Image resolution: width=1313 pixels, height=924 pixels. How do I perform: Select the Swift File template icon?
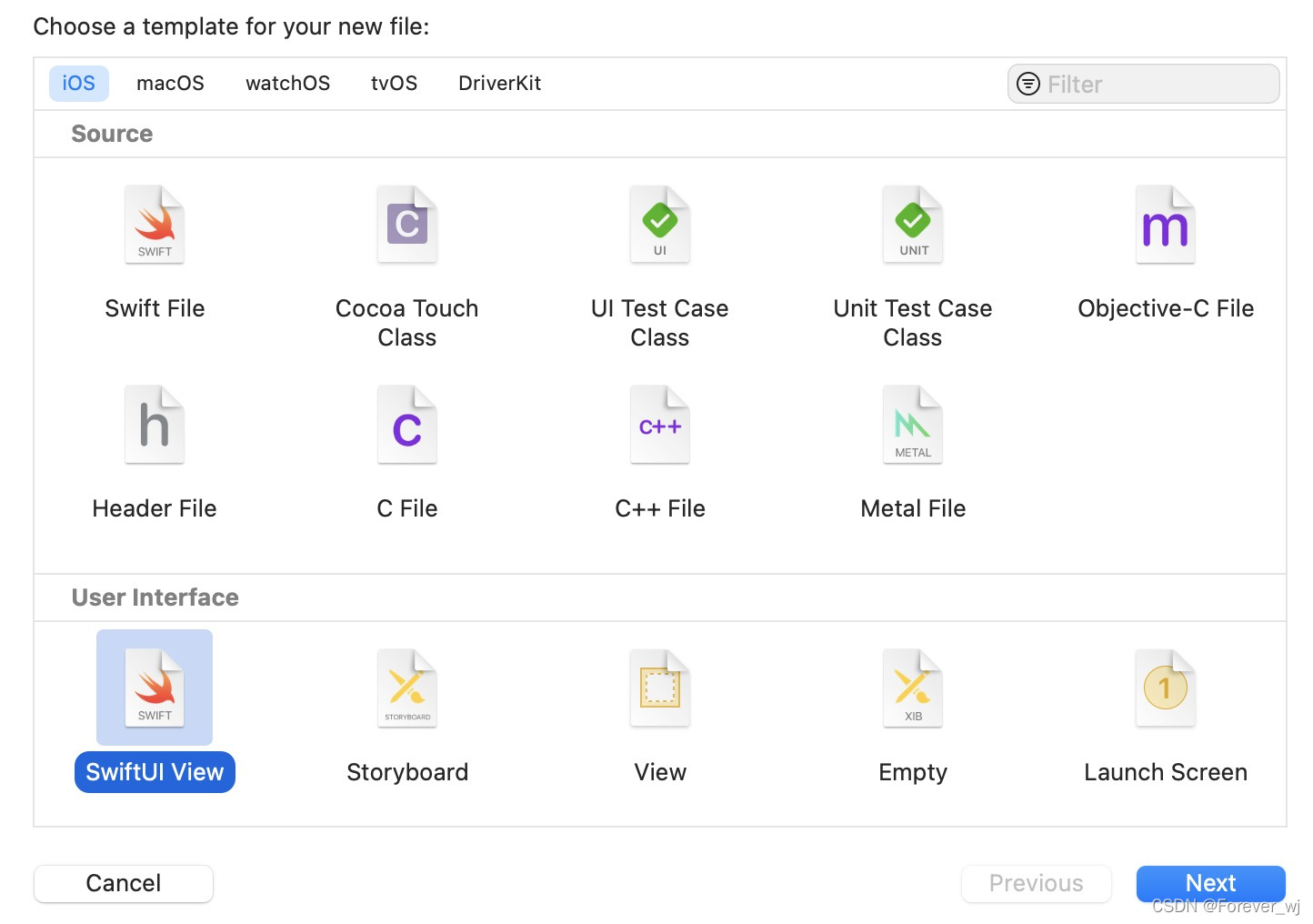(155, 225)
